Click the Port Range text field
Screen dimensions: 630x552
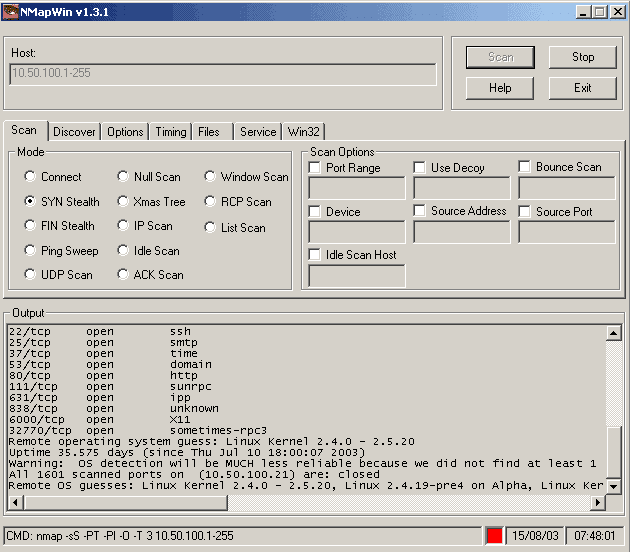point(357,188)
